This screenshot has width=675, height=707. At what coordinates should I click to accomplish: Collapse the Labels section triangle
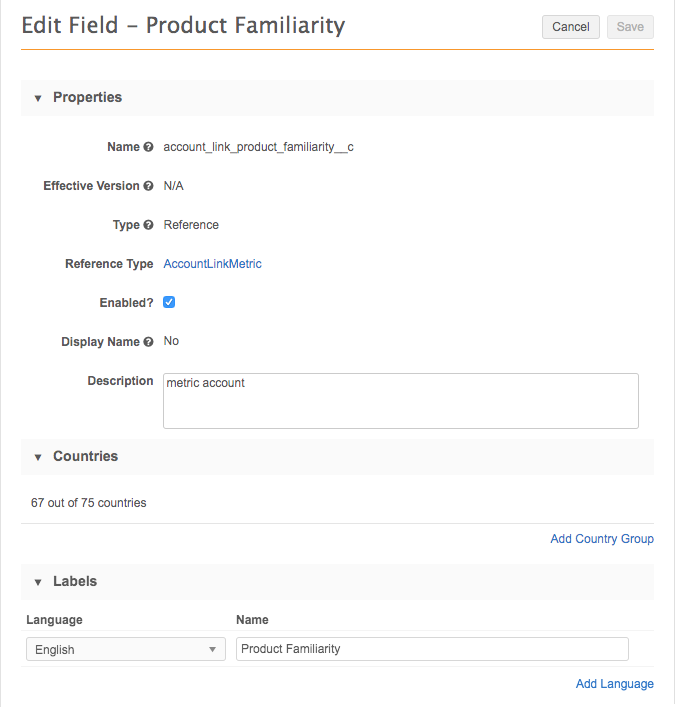(38, 582)
